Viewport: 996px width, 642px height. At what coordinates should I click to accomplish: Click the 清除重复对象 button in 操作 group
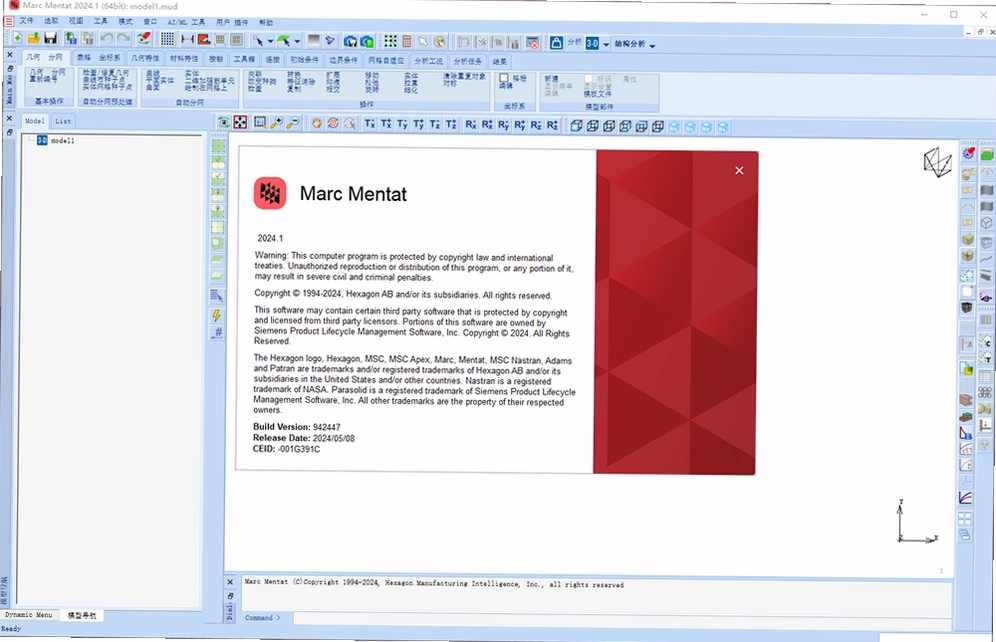point(464,76)
